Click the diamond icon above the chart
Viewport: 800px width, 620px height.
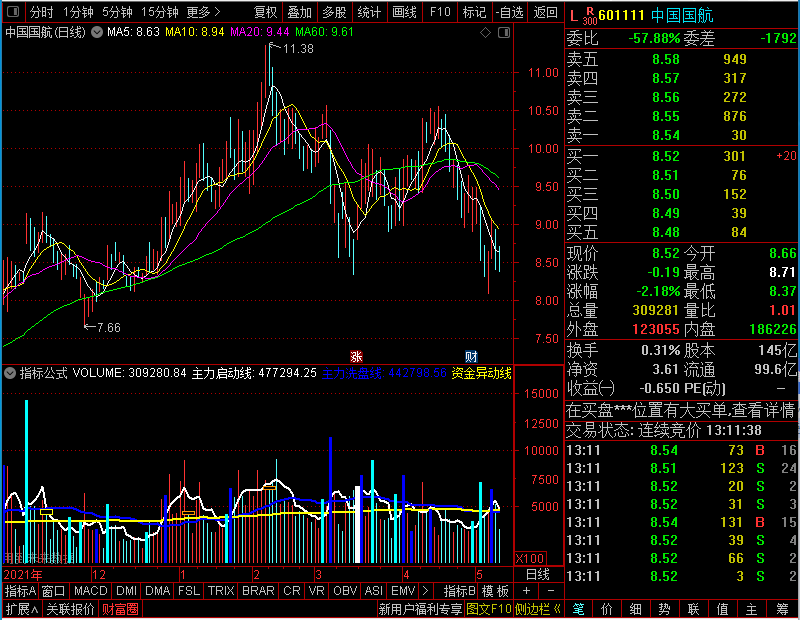[485, 33]
